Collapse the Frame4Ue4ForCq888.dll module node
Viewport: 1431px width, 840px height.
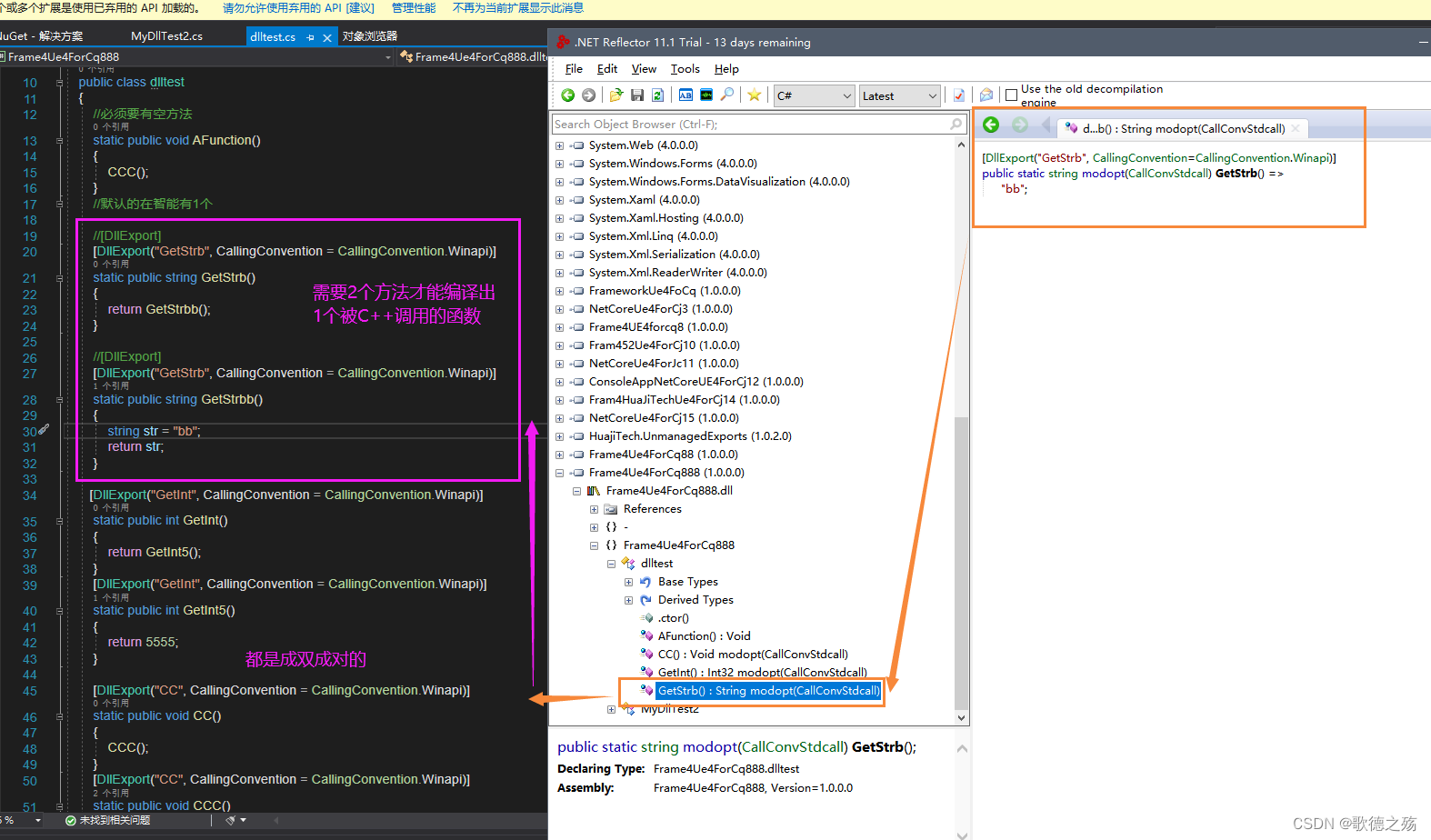coord(576,491)
